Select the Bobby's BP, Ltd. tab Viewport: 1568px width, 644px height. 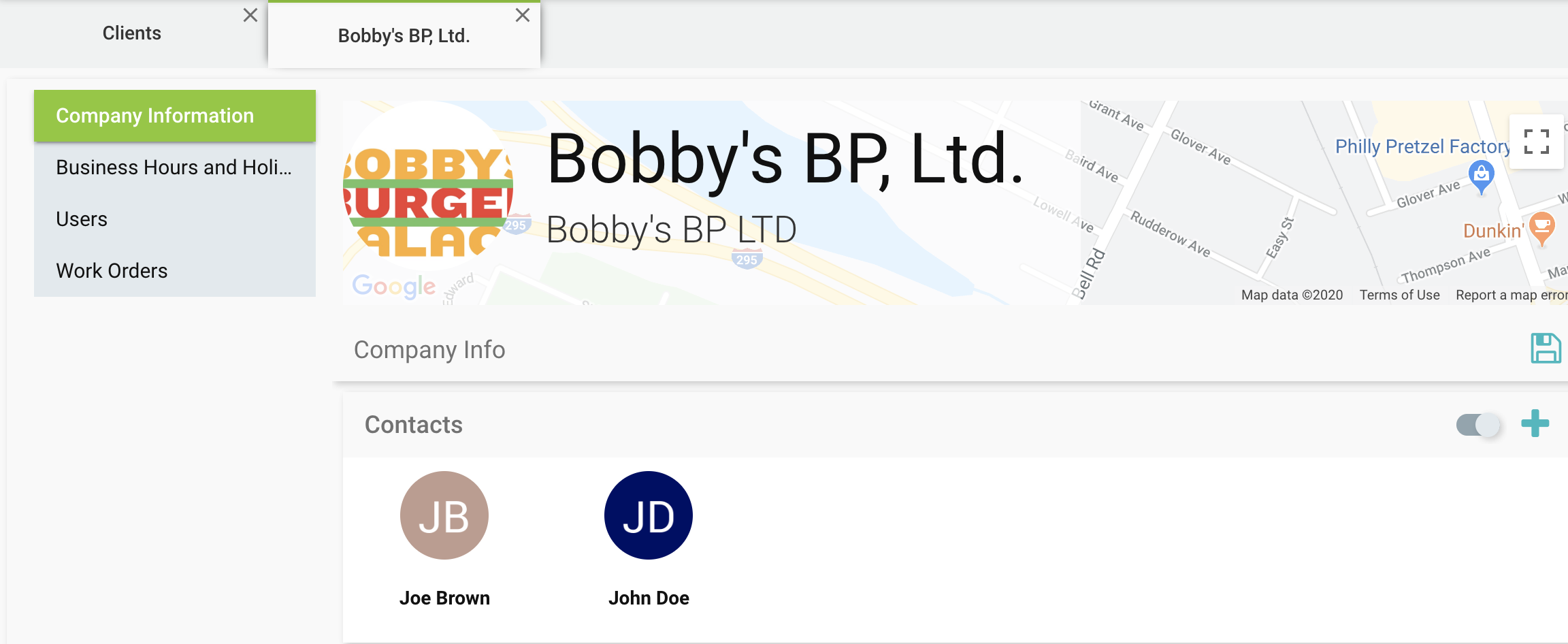(x=404, y=35)
